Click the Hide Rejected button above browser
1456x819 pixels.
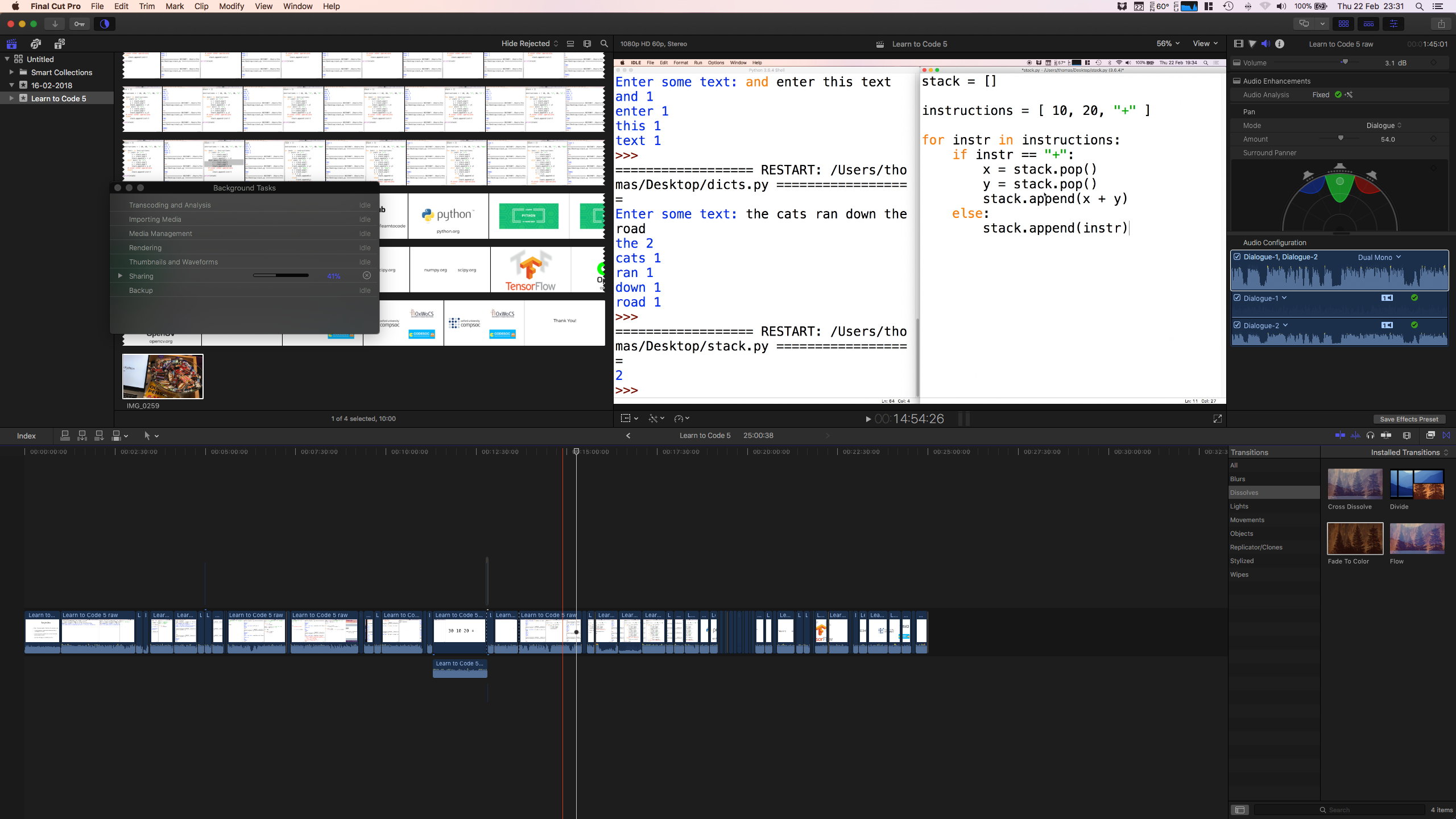click(524, 44)
